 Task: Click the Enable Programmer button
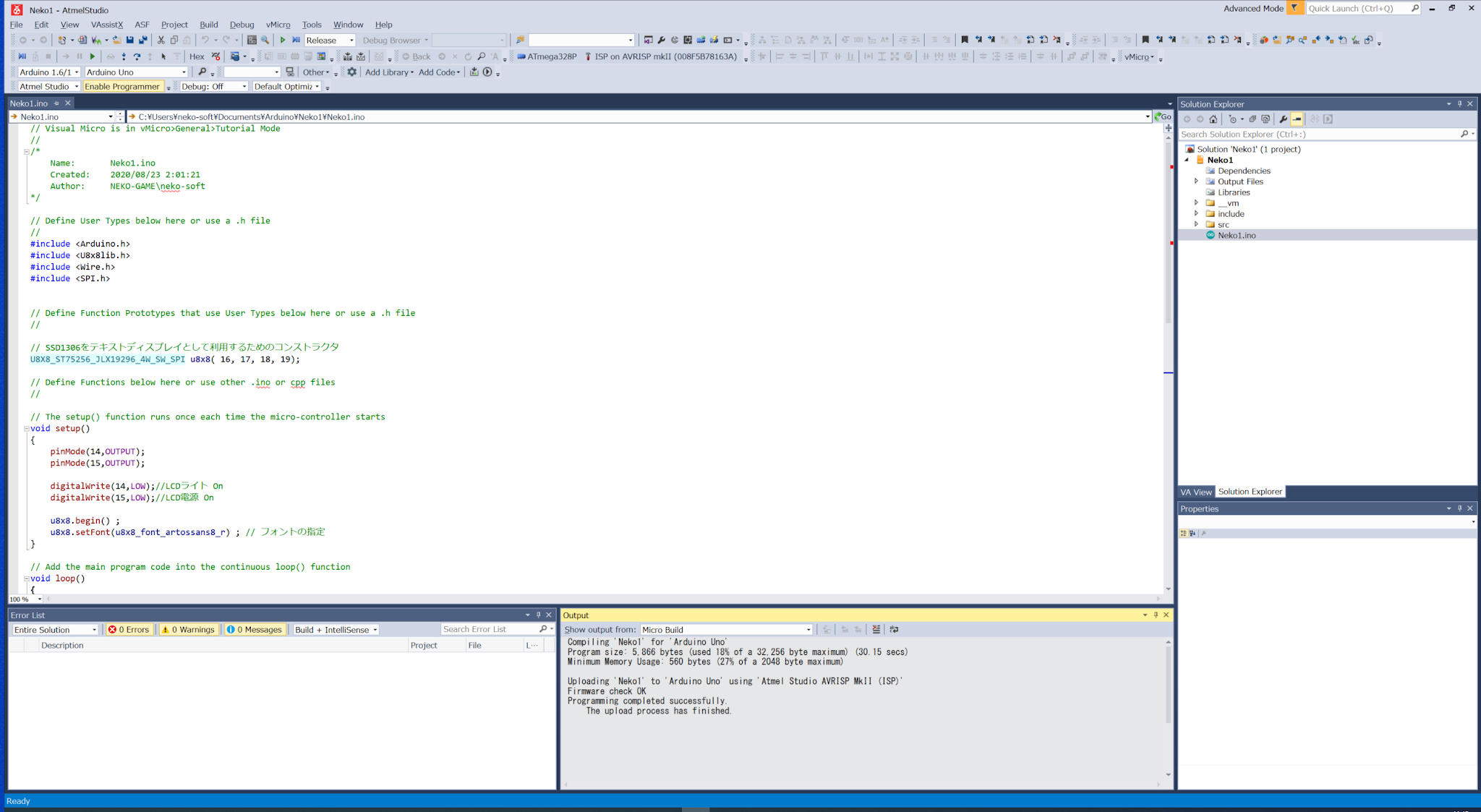point(121,87)
